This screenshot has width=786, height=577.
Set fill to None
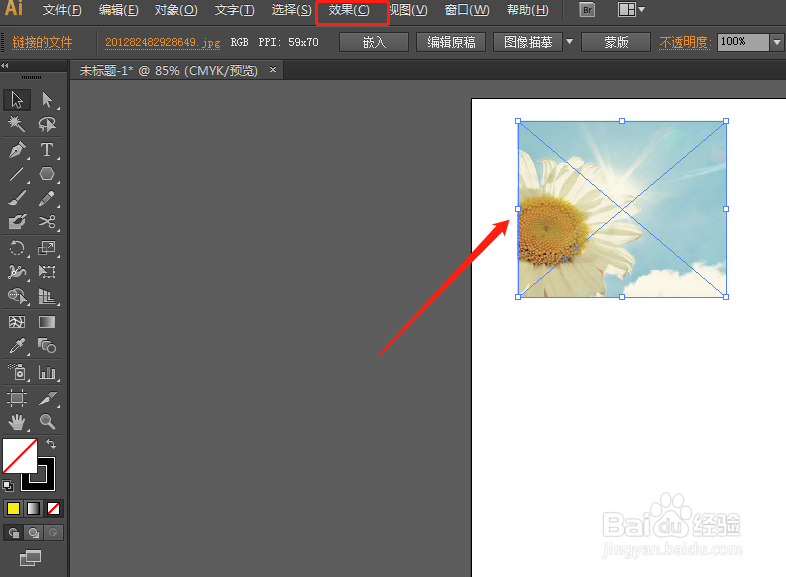coord(53,509)
